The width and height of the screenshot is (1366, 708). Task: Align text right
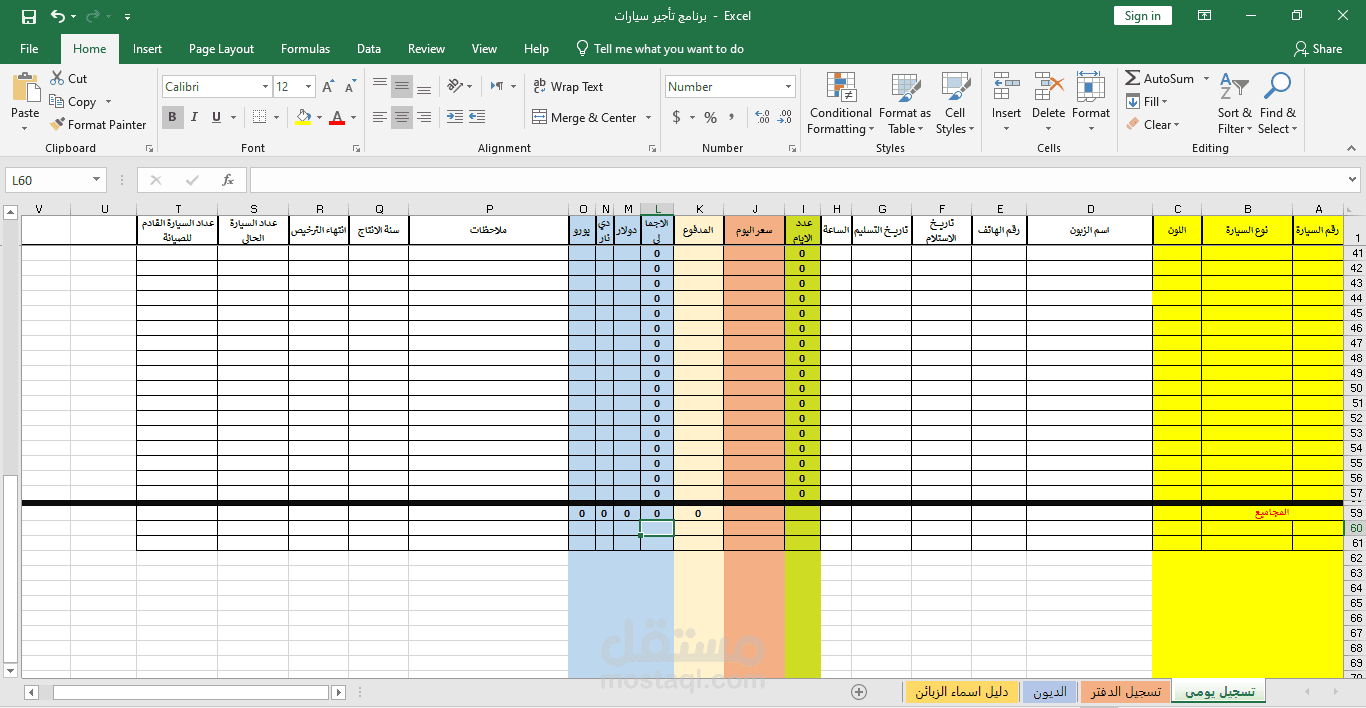point(424,117)
